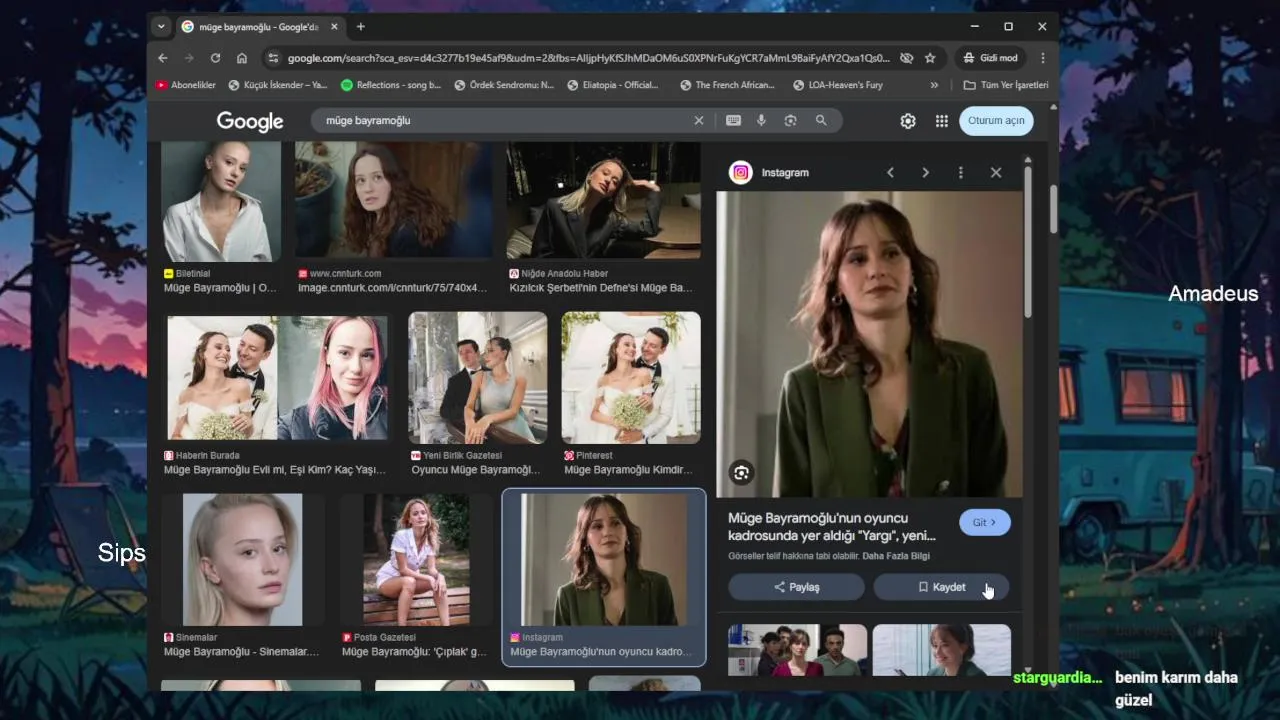Screen dimensions: 1280x720
Task: Show next image in preview panel
Action: click(925, 172)
